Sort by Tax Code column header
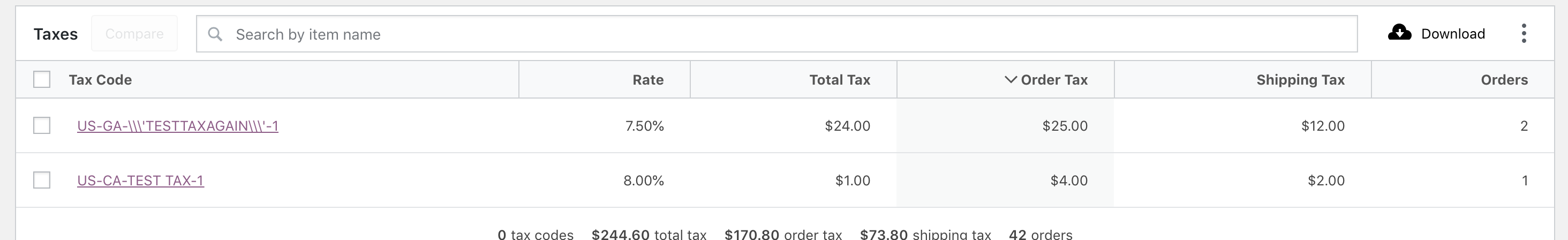The width and height of the screenshot is (1568, 240). [x=101, y=80]
